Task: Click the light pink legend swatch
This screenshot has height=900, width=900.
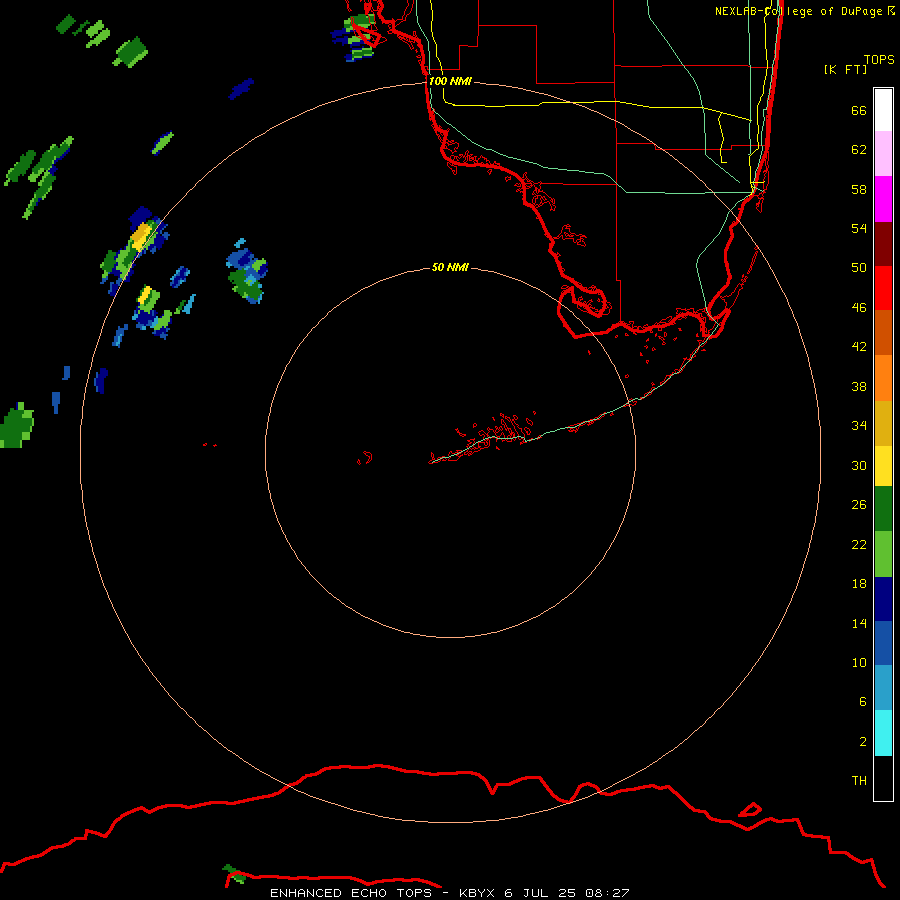Action: (883, 153)
